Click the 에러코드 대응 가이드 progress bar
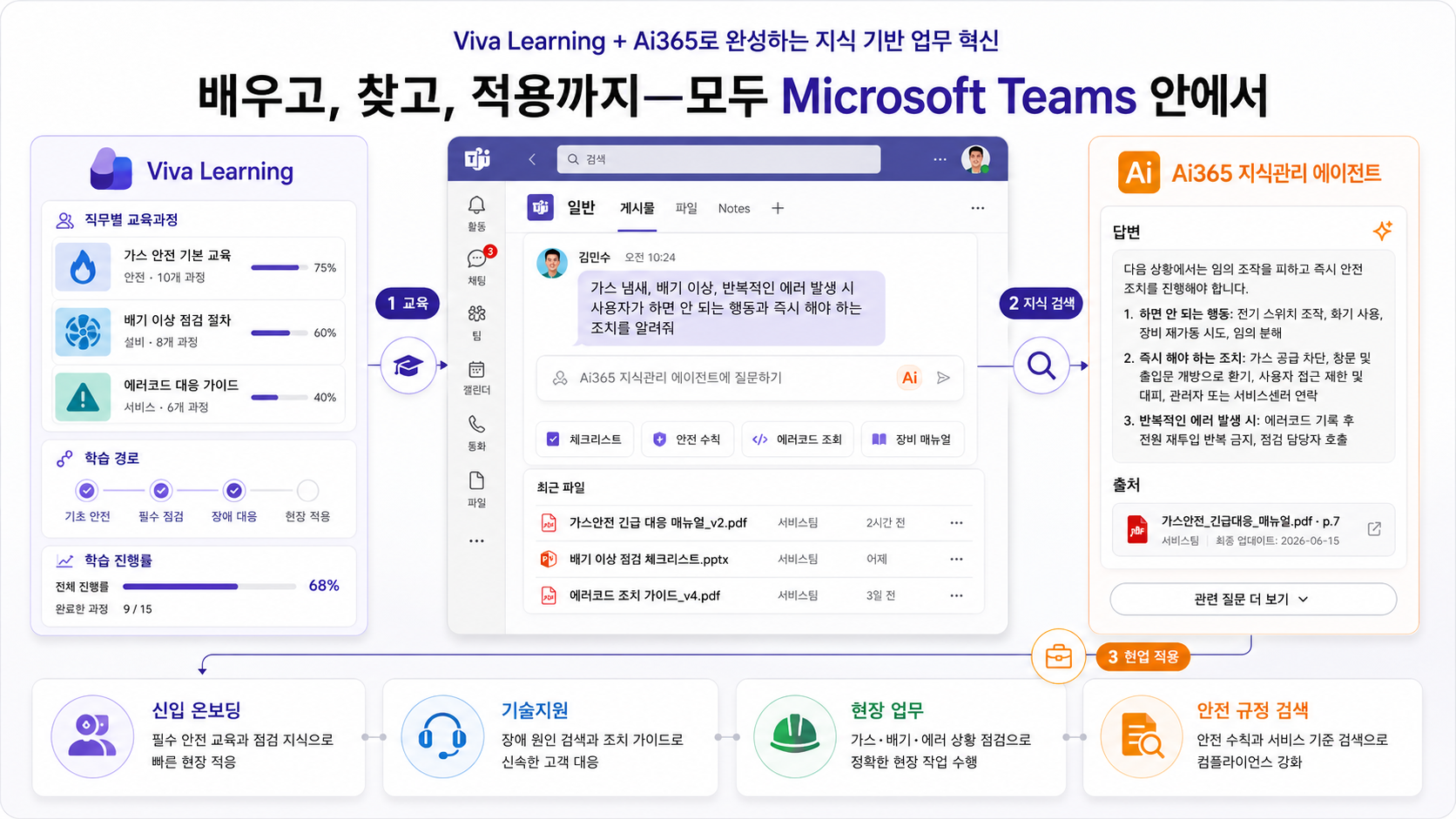This screenshot has height=819, width=1456. (x=280, y=398)
